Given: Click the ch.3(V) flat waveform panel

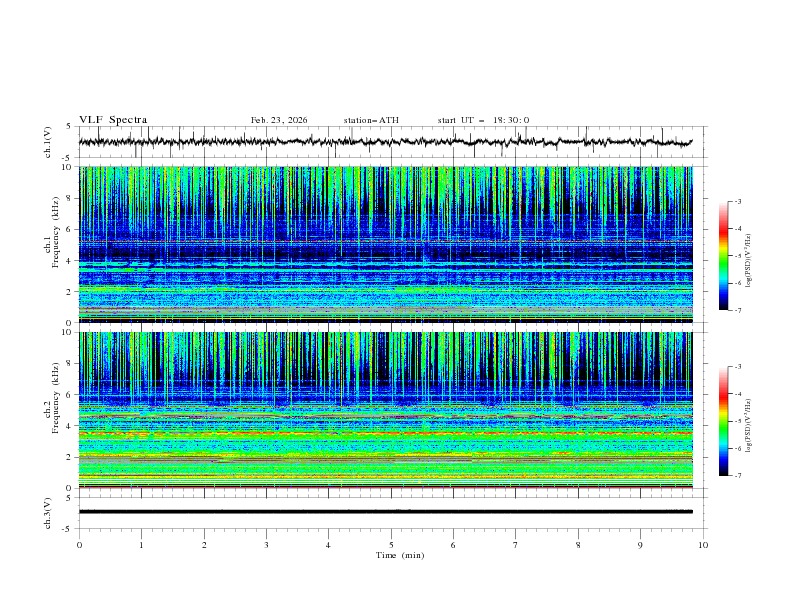Looking at the screenshot, I should click(x=390, y=512).
